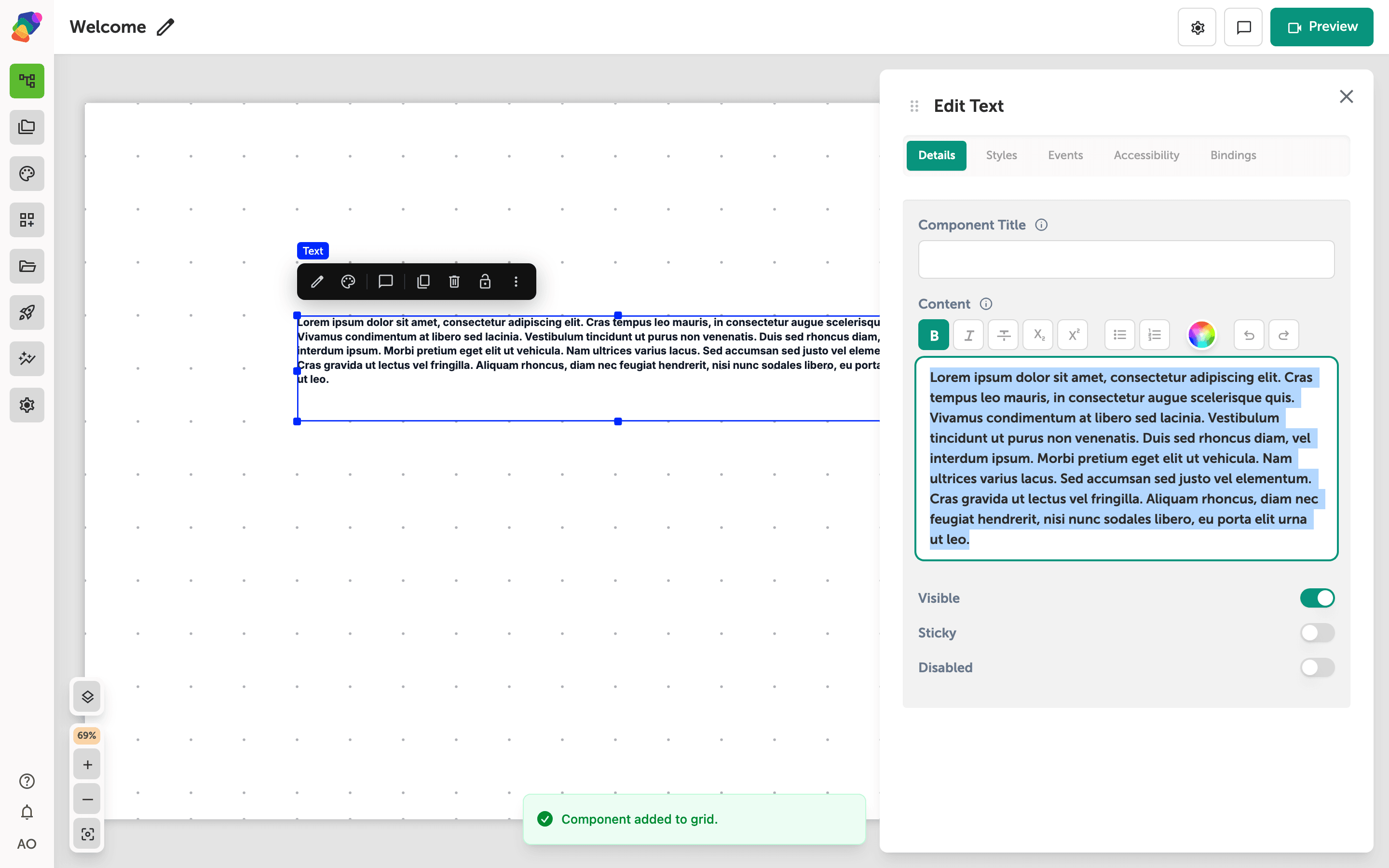This screenshot has width=1389, height=868.
Task: Switch to the Styles tab
Action: pos(1002,156)
